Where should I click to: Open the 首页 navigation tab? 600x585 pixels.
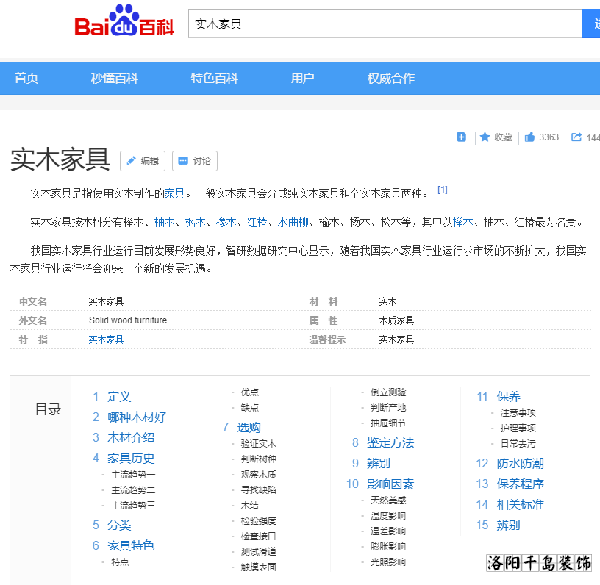pos(26,78)
